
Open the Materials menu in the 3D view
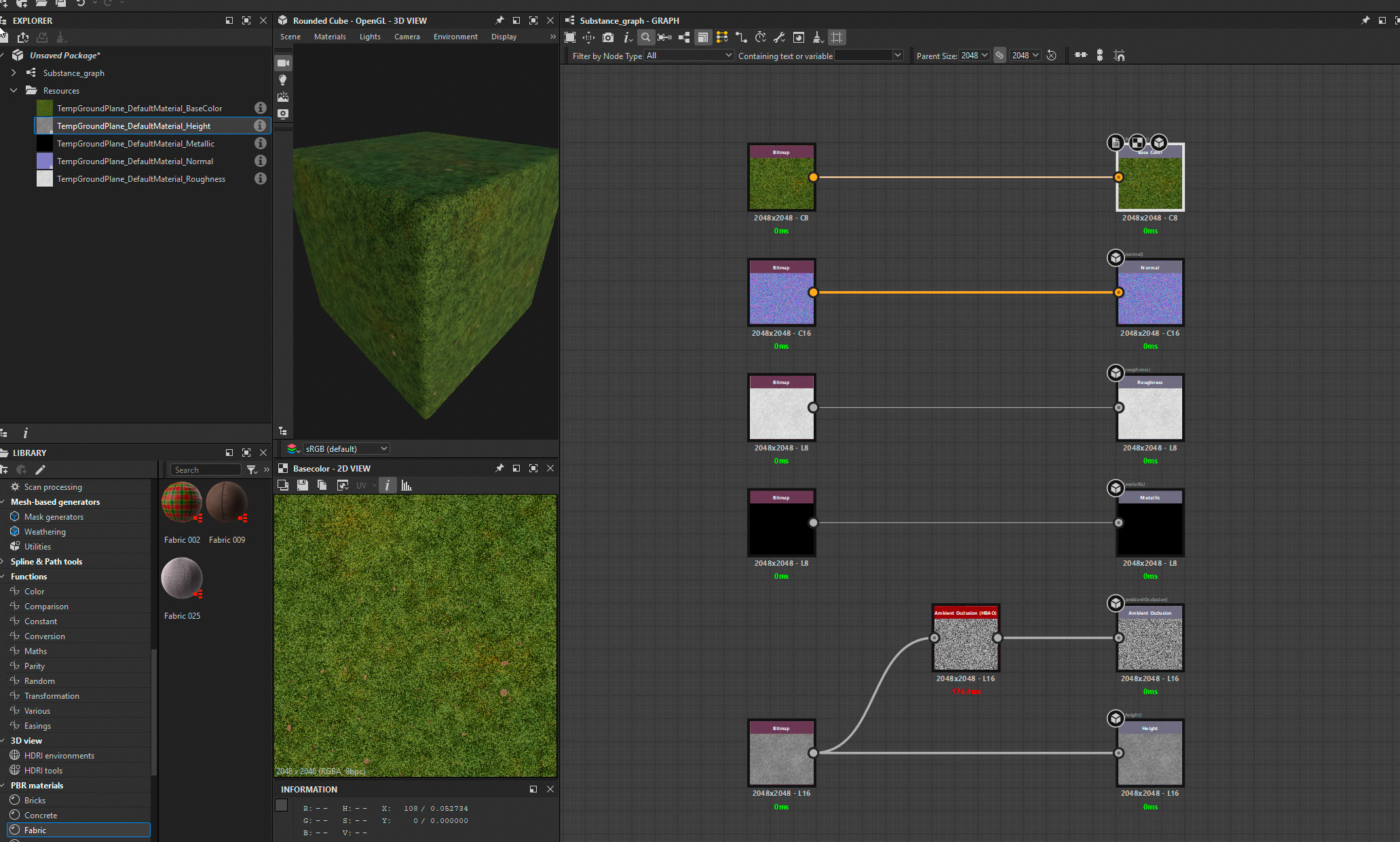(330, 37)
